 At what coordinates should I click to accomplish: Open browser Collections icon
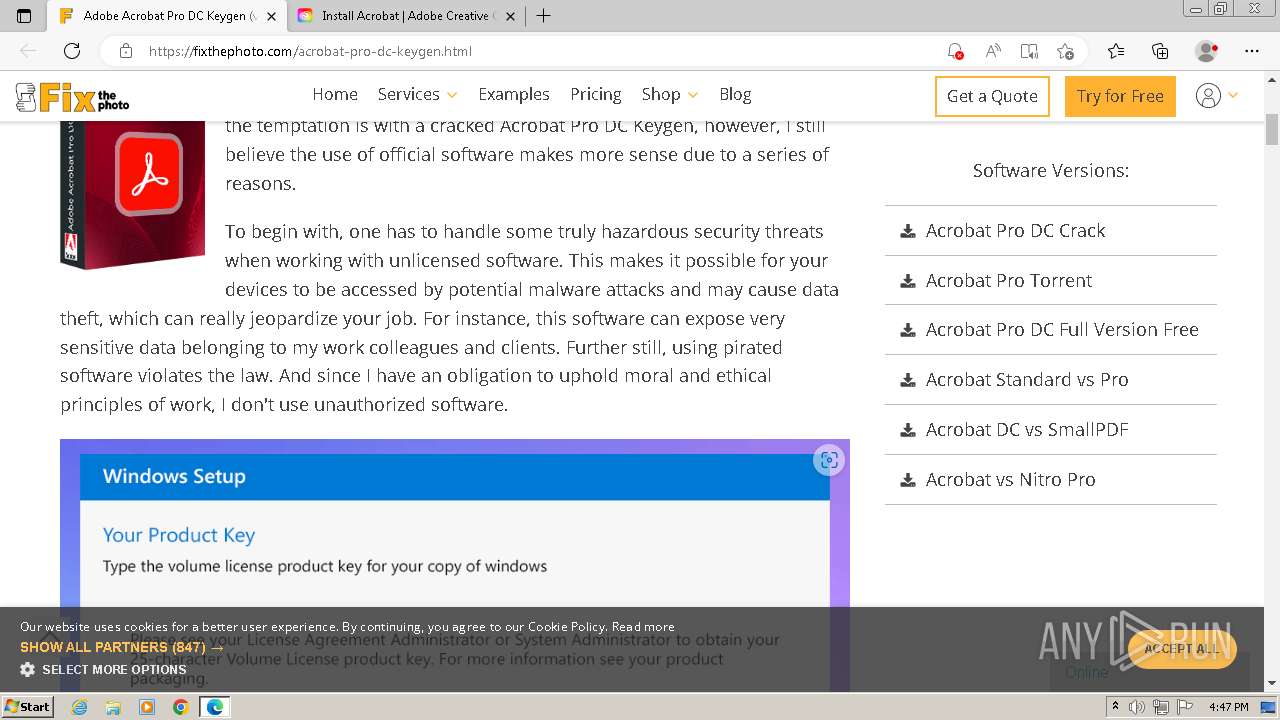point(1160,51)
